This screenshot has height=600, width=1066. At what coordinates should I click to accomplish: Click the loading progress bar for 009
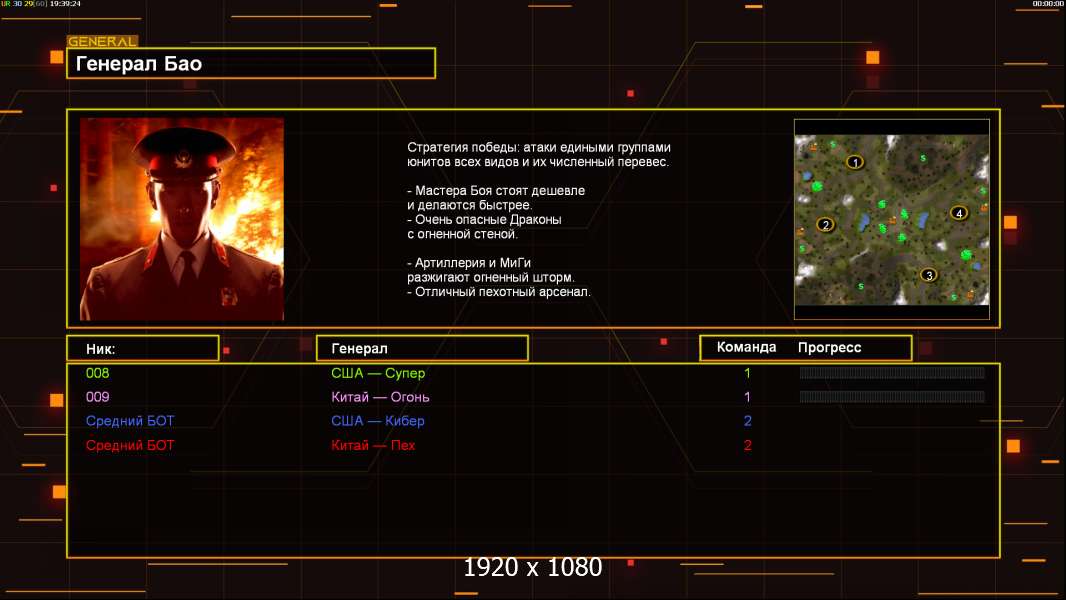892,396
